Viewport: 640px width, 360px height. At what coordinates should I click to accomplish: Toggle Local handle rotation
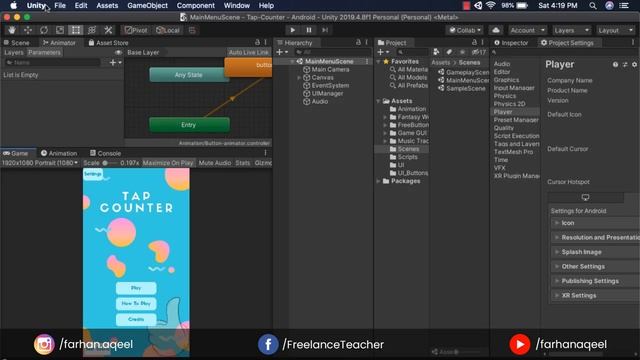tap(168, 30)
